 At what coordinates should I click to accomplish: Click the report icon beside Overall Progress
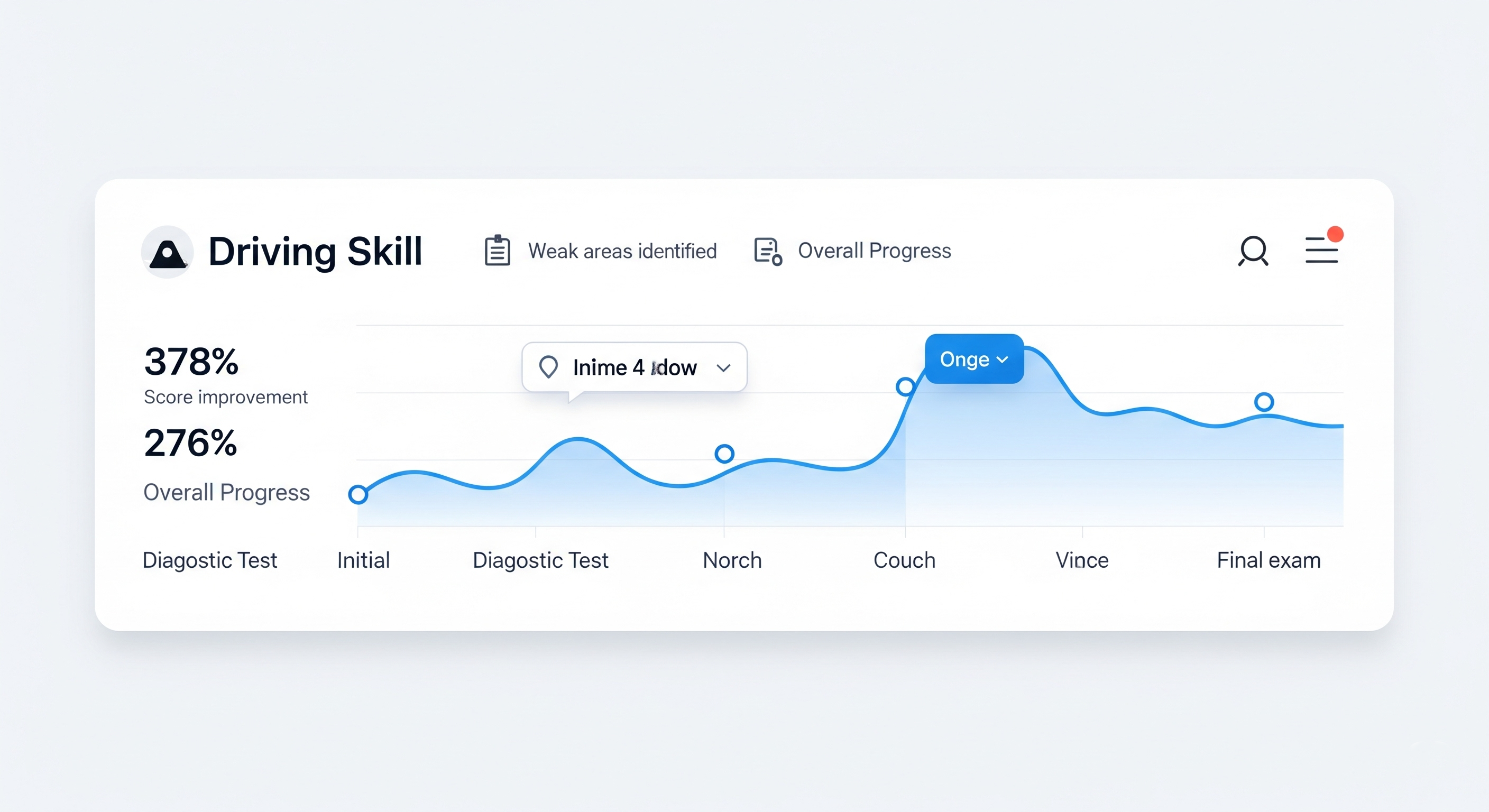(768, 252)
